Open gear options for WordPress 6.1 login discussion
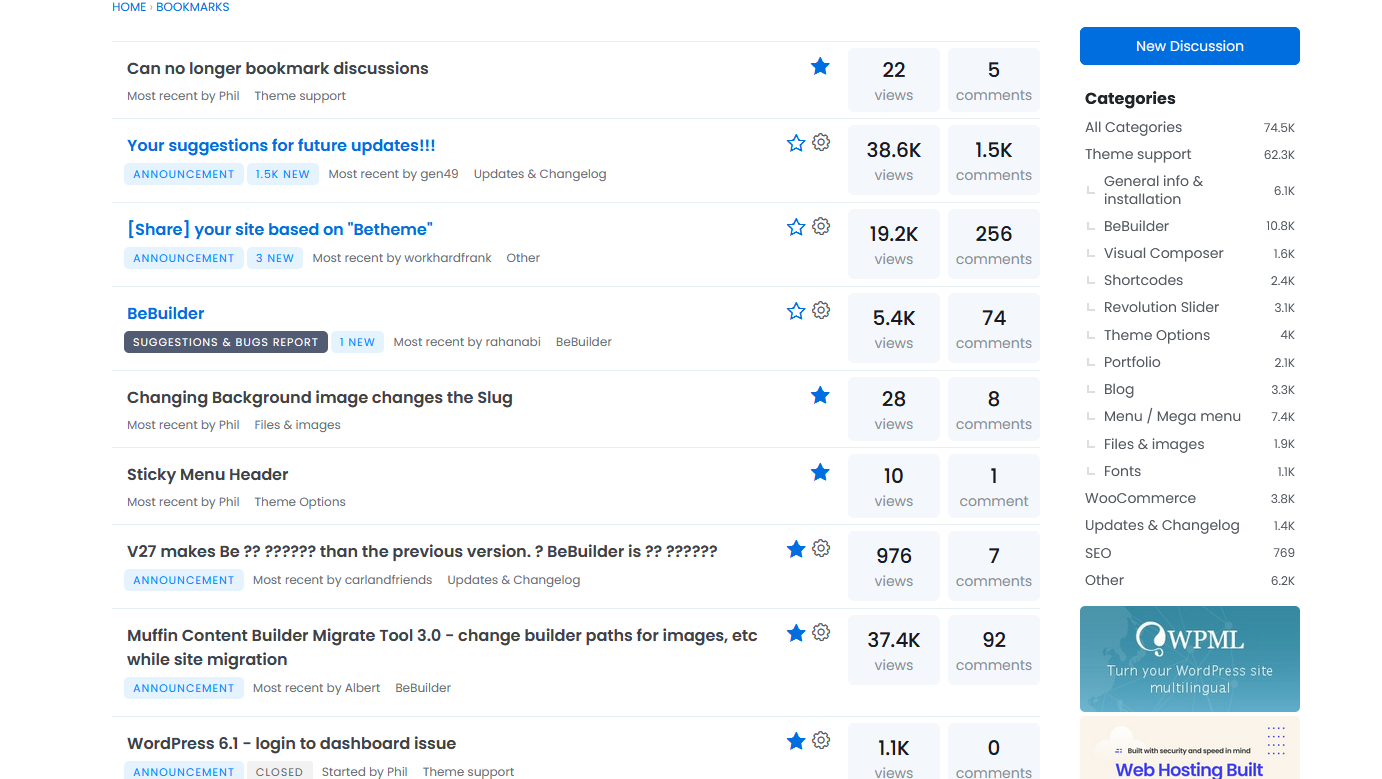Image resolution: width=1382 pixels, height=779 pixels. tap(821, 741)
